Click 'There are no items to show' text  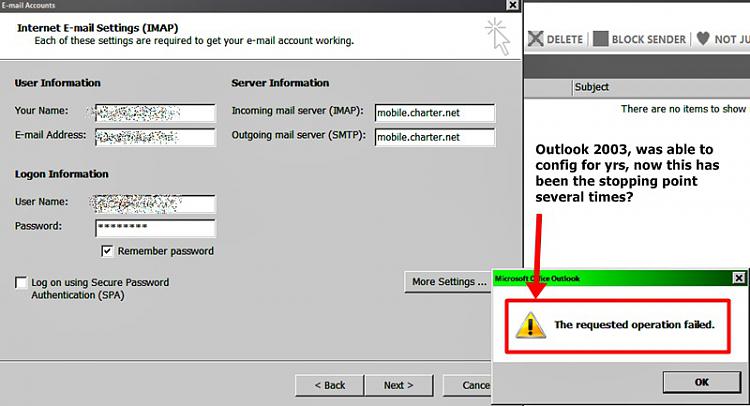pyautogui.click(x=683, y=109)
